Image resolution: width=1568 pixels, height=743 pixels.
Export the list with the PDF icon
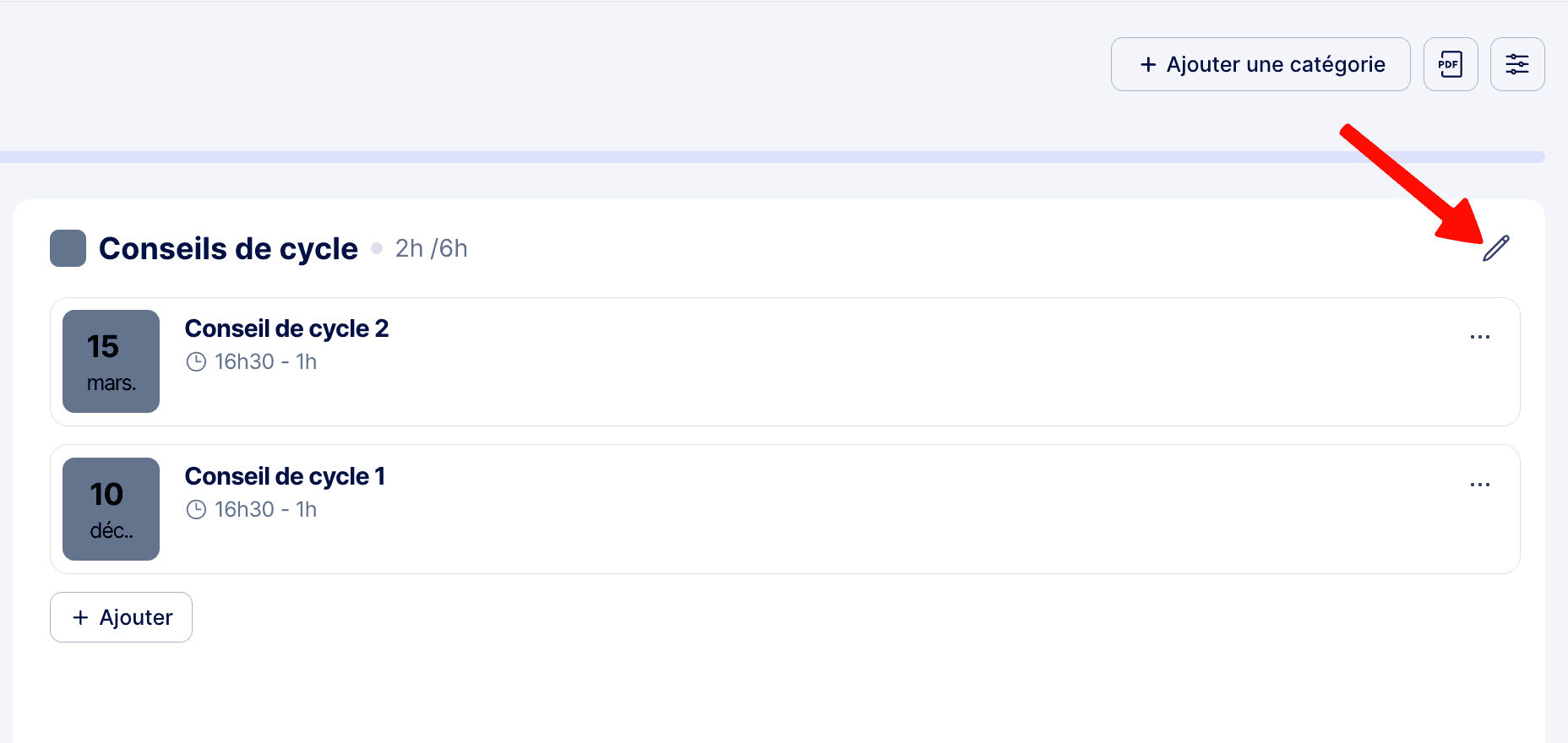pos(1450,64)
